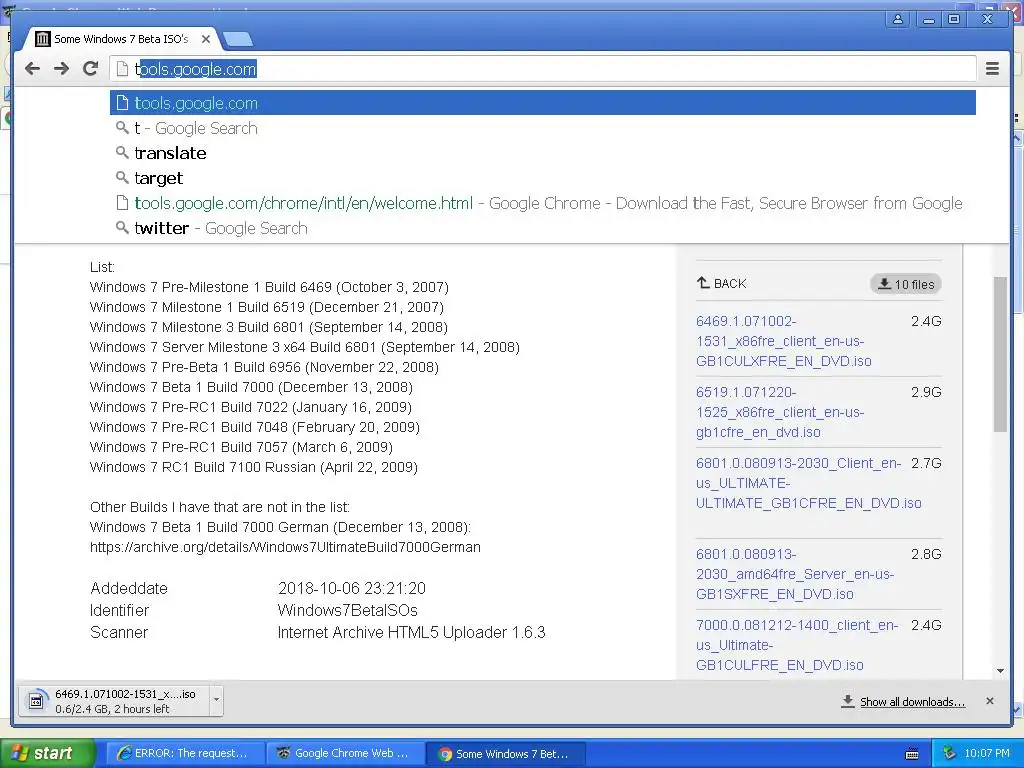
Task: Click the downloading 6469.1.071002 ISO item
Action: [114, 701]
